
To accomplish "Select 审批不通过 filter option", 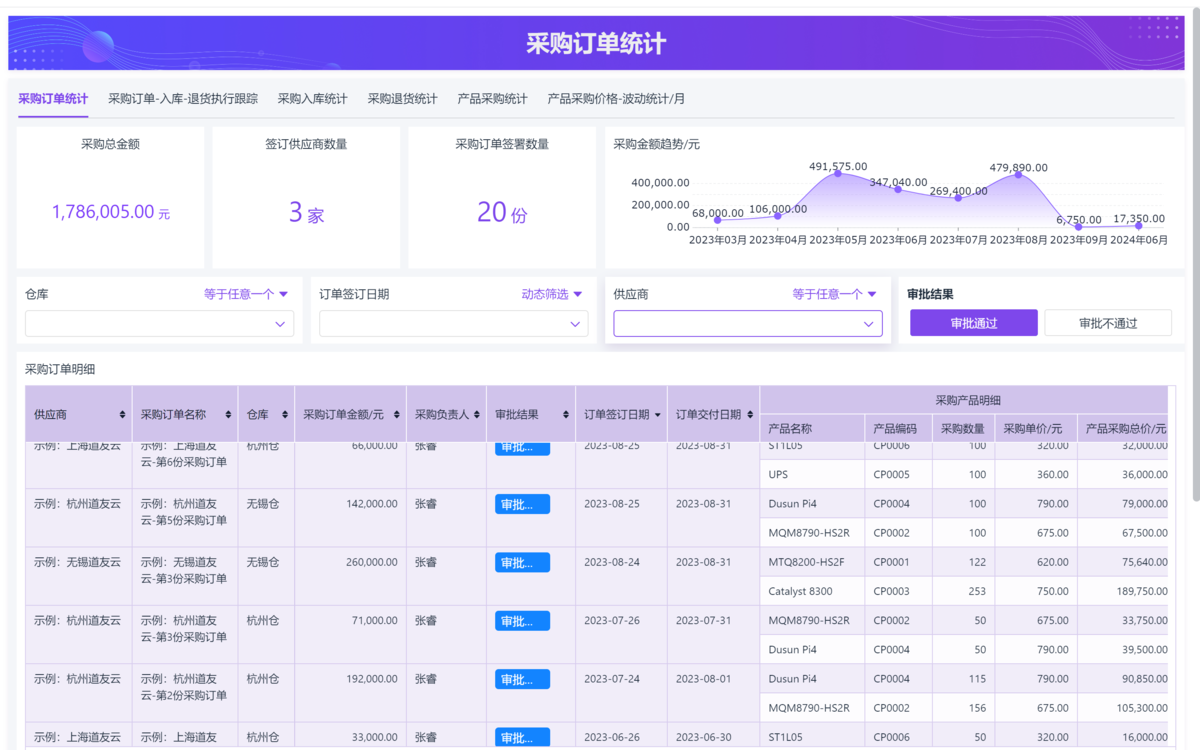I will (x=1107, y=323).
